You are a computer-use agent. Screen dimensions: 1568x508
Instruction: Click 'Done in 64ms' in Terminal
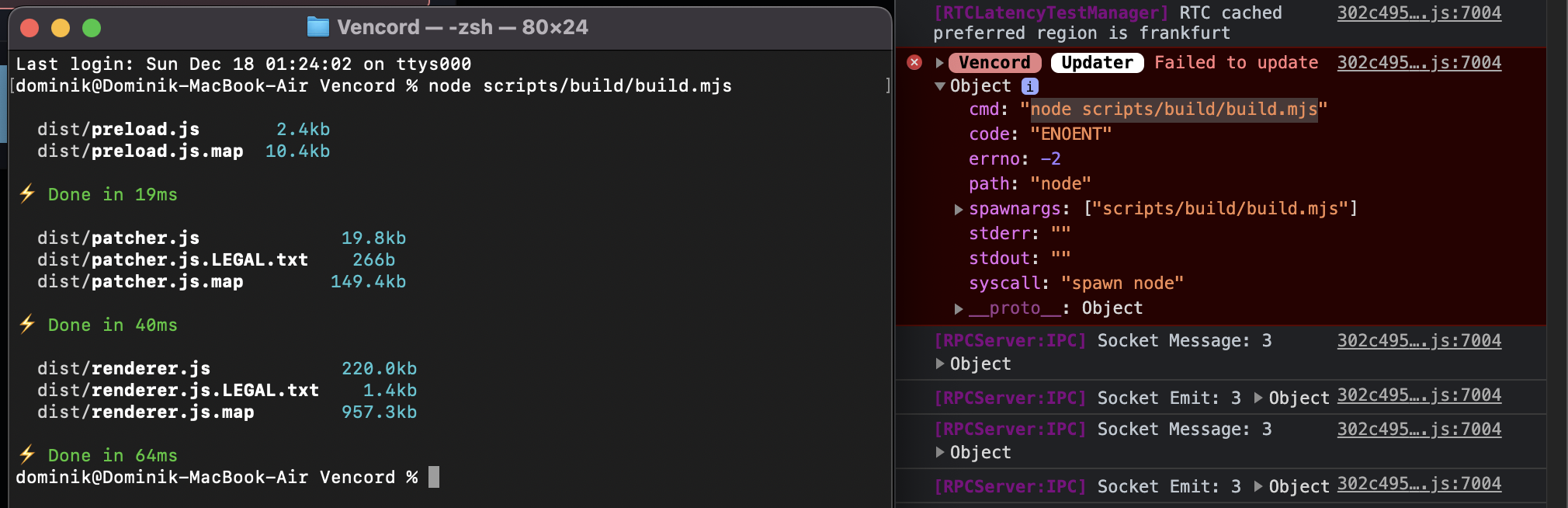pyautogui.click(x=113, y=455)
